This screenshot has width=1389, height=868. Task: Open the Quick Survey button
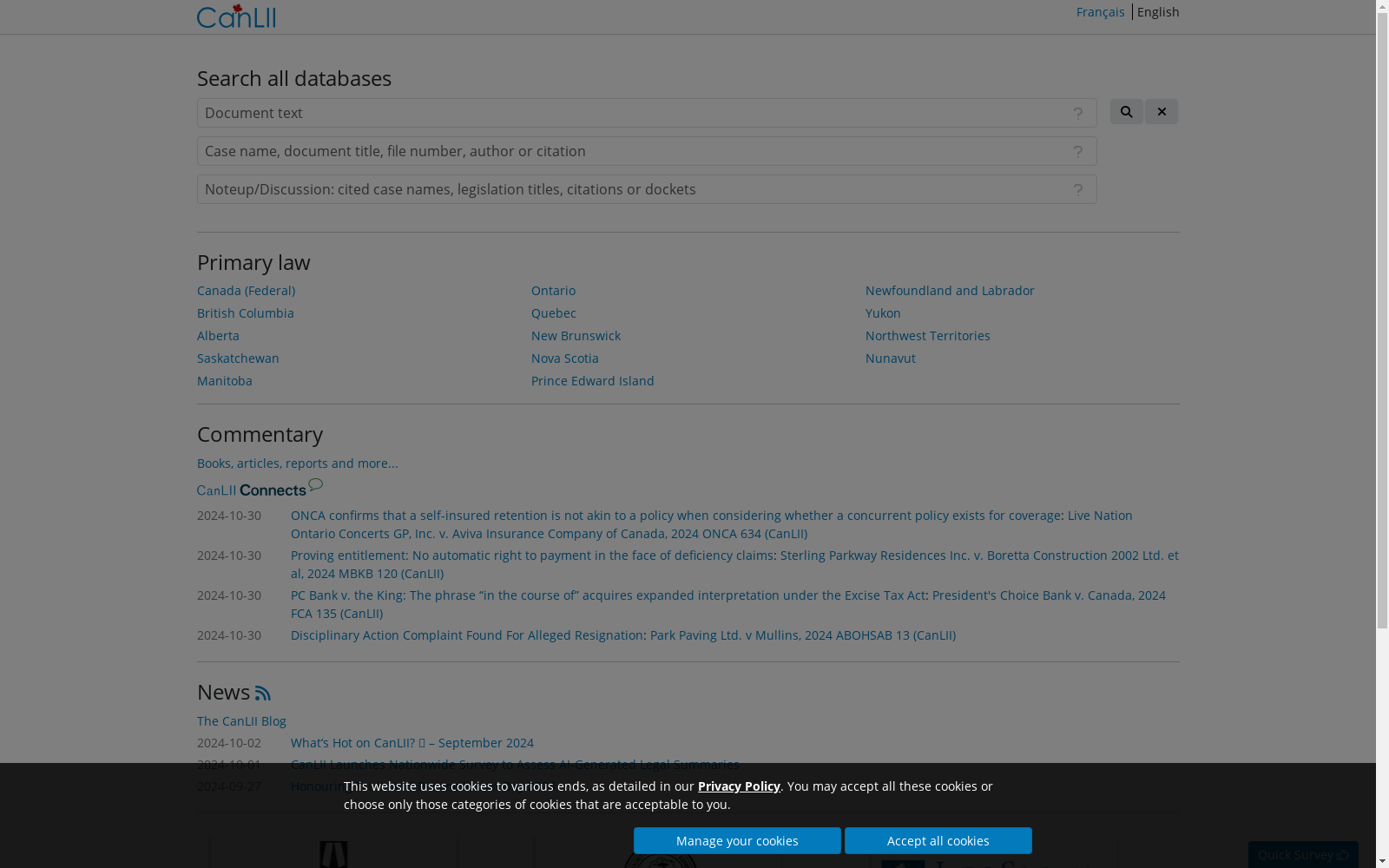pos(1303,854)
